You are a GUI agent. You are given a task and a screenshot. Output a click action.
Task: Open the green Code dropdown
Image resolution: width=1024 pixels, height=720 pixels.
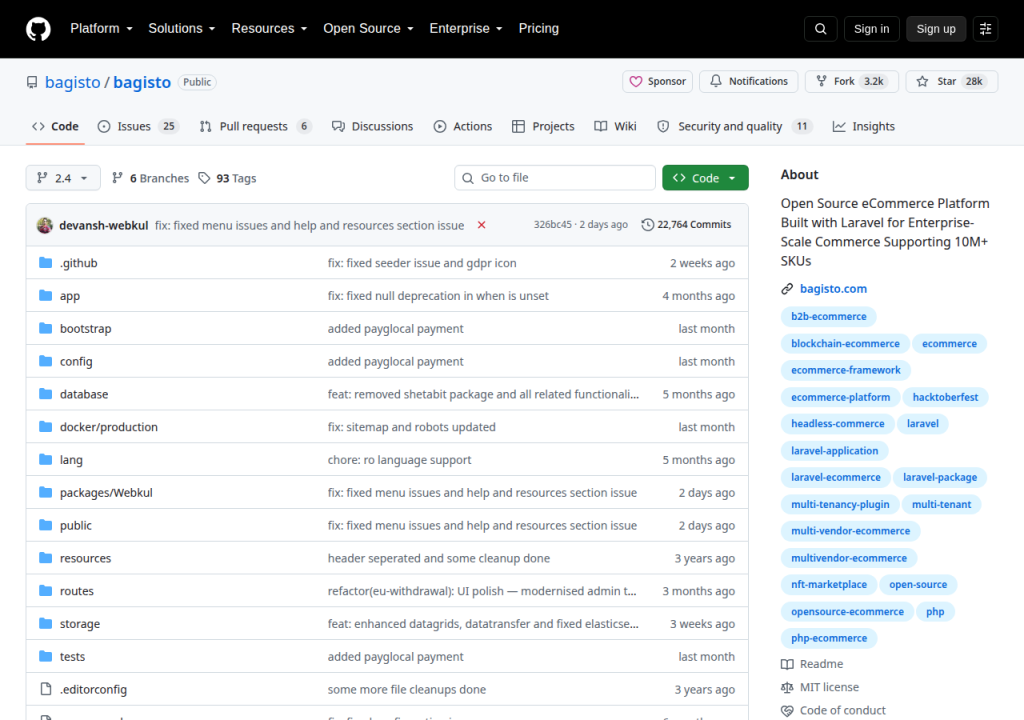tap(705, 178)
